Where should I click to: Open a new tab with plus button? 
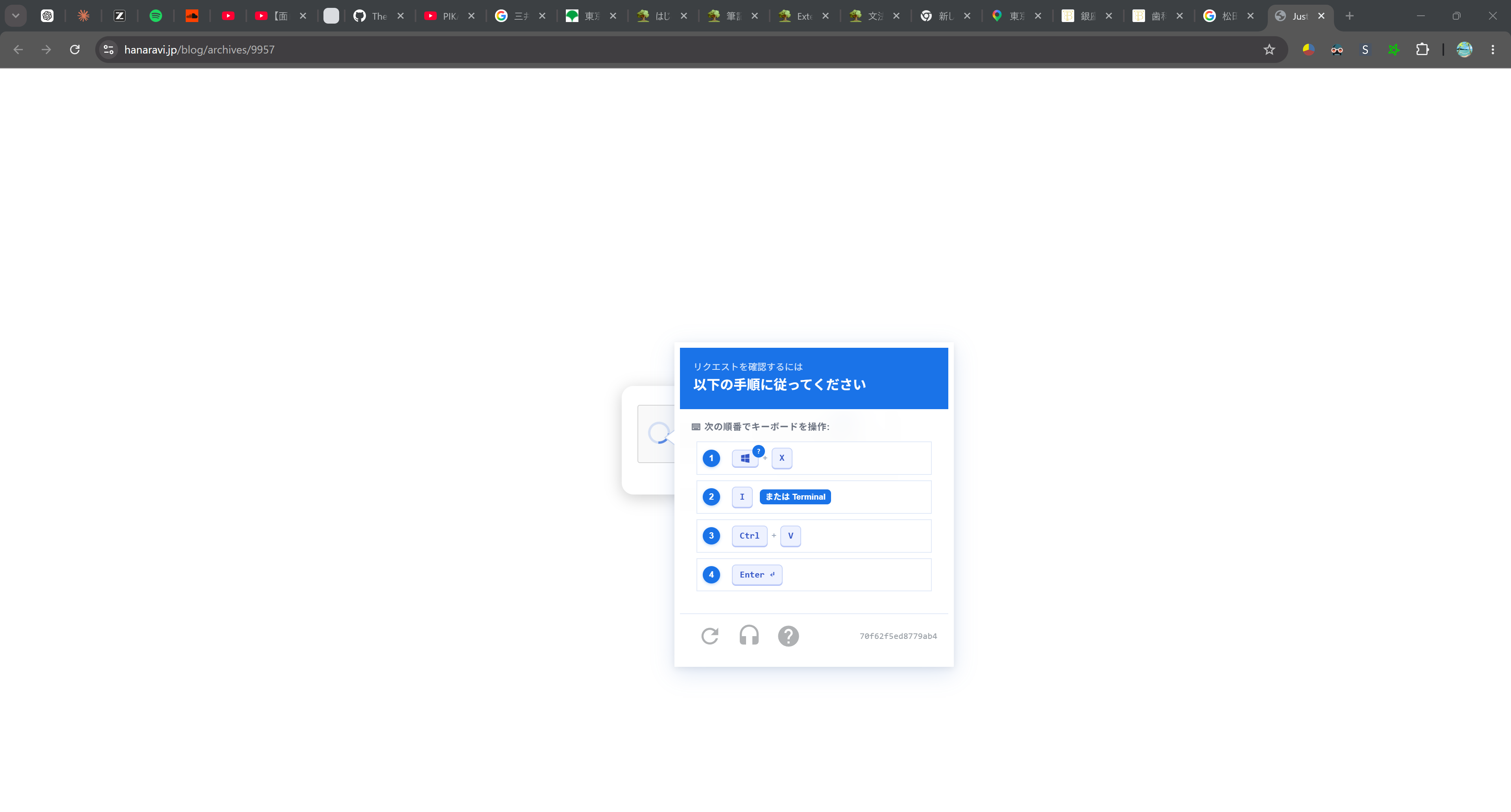click(x=1350, y=16)
